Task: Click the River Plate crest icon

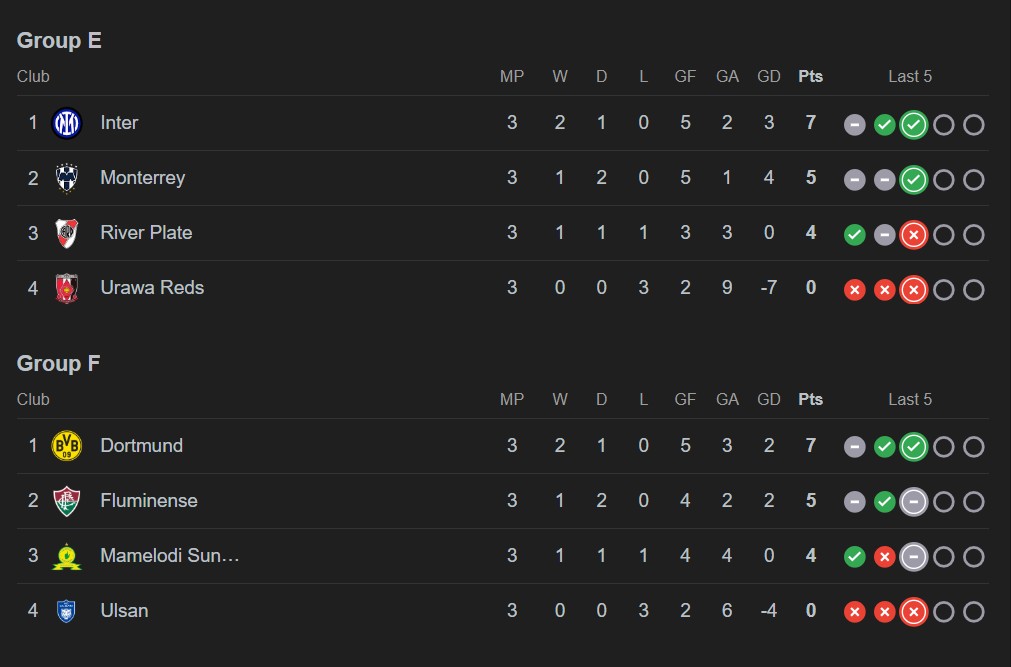Action: point(66,233)
